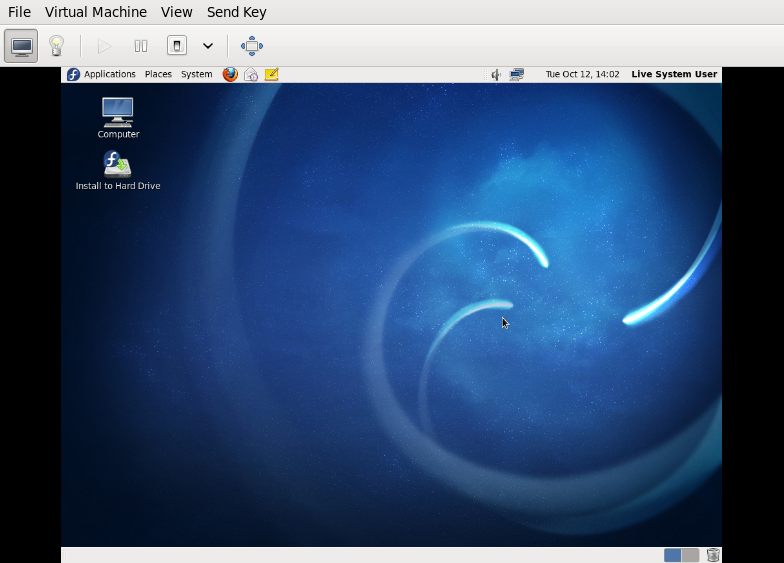Expand the shutdown options dropdown arrow
The width and height of the screenshot is (784, 563).
click(208, 46)
